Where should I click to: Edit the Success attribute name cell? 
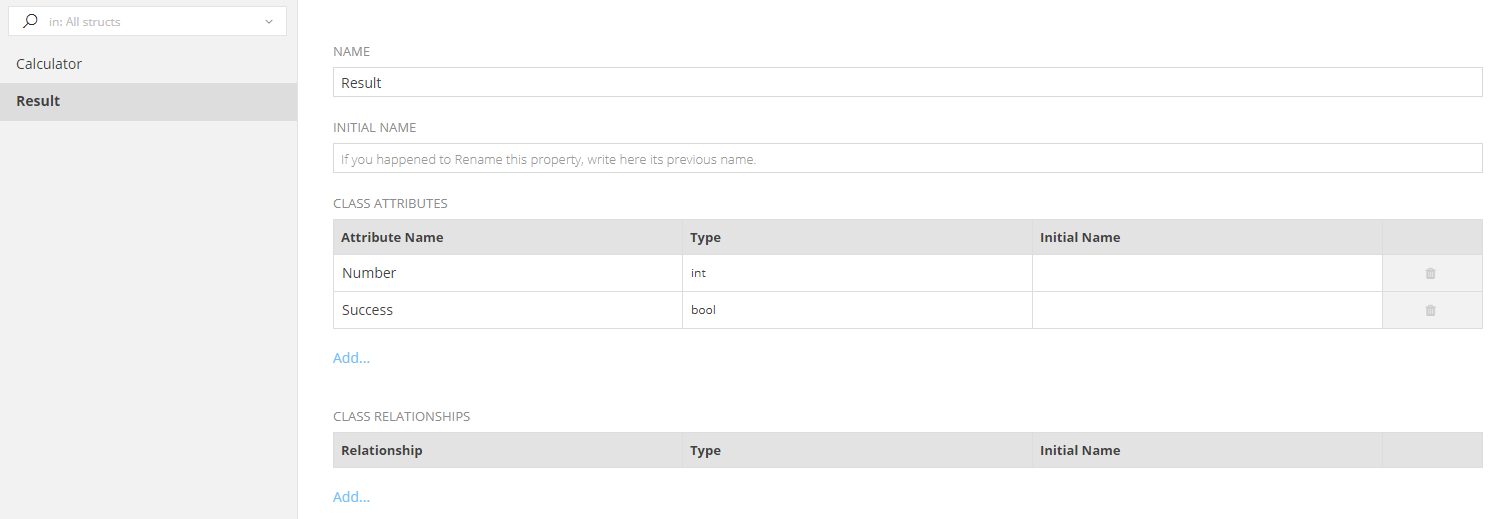click(x=507, y=310)
